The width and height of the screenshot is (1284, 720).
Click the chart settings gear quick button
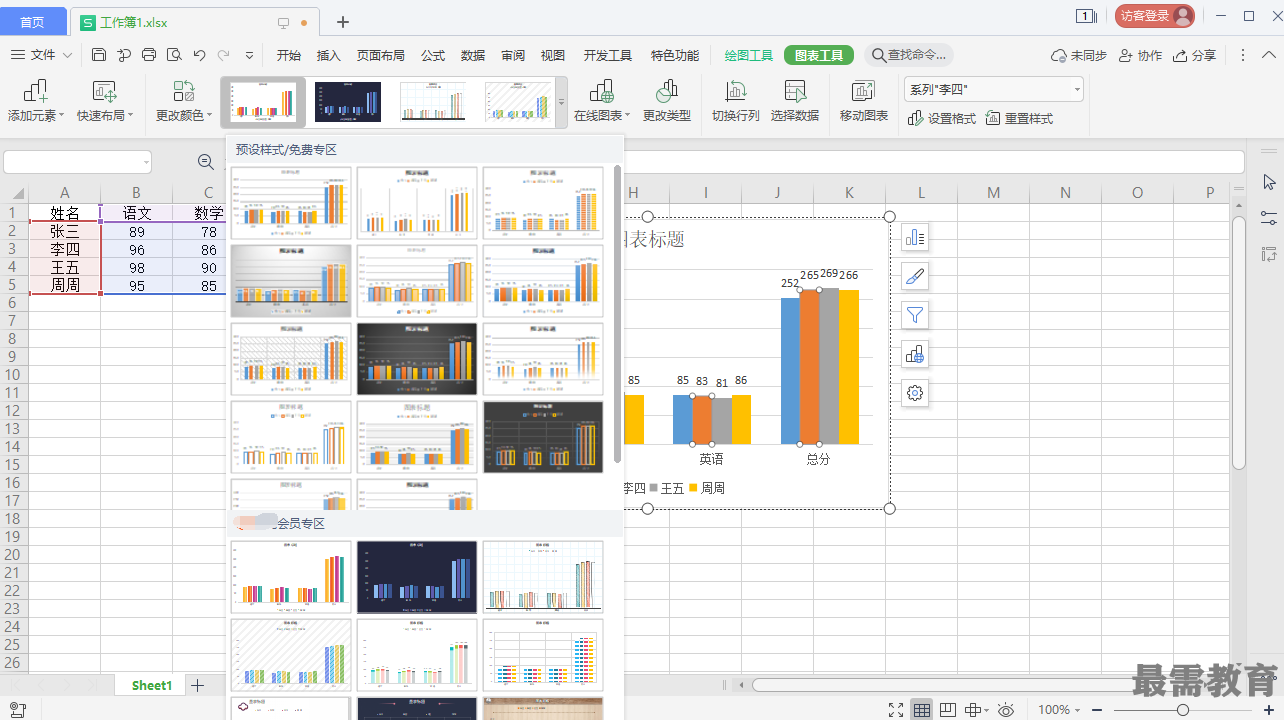[x=915, y=393]
